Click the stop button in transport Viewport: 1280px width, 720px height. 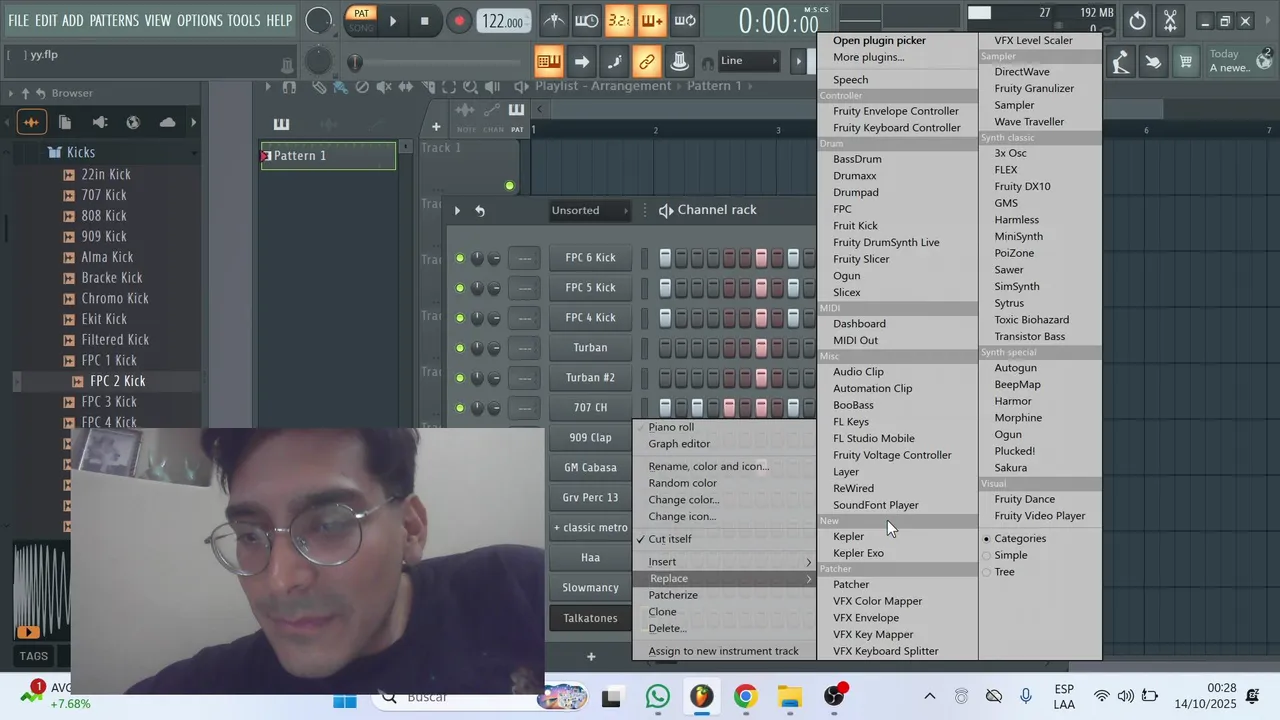pyautogui.click(x=424, y=21)
